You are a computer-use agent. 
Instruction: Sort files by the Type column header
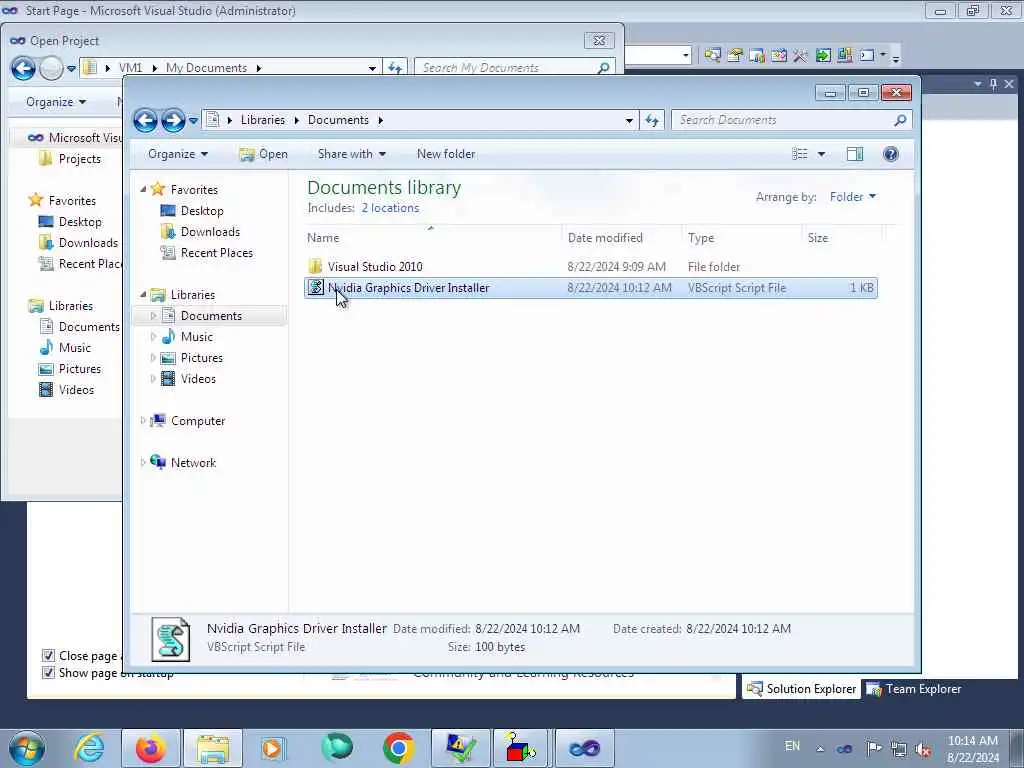(742, 238)
